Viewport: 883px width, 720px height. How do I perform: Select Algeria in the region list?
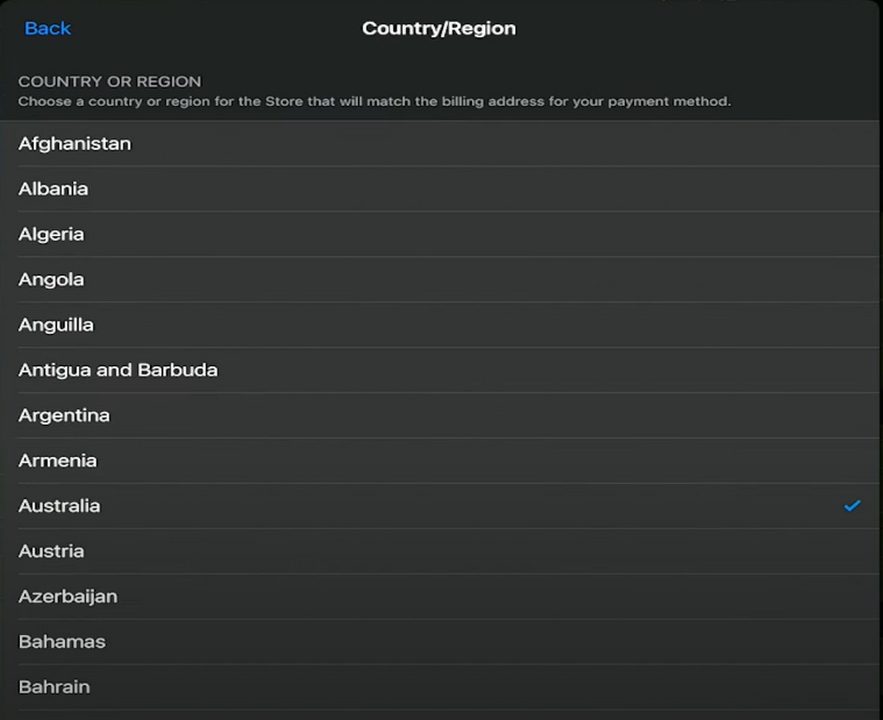coord(51,234)
